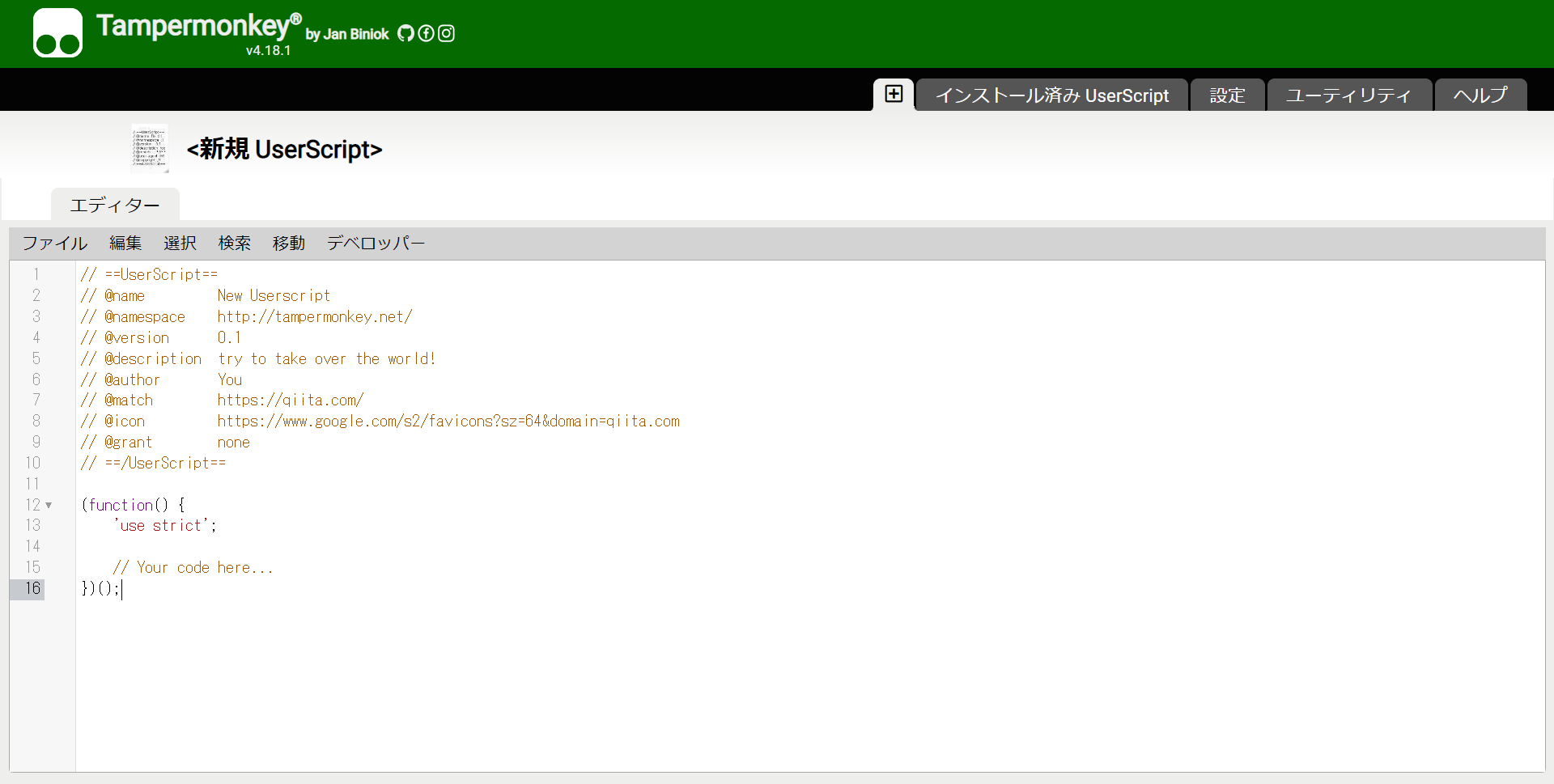
Task: Click the new userscript plus icon tab
Action: [894, 94]
